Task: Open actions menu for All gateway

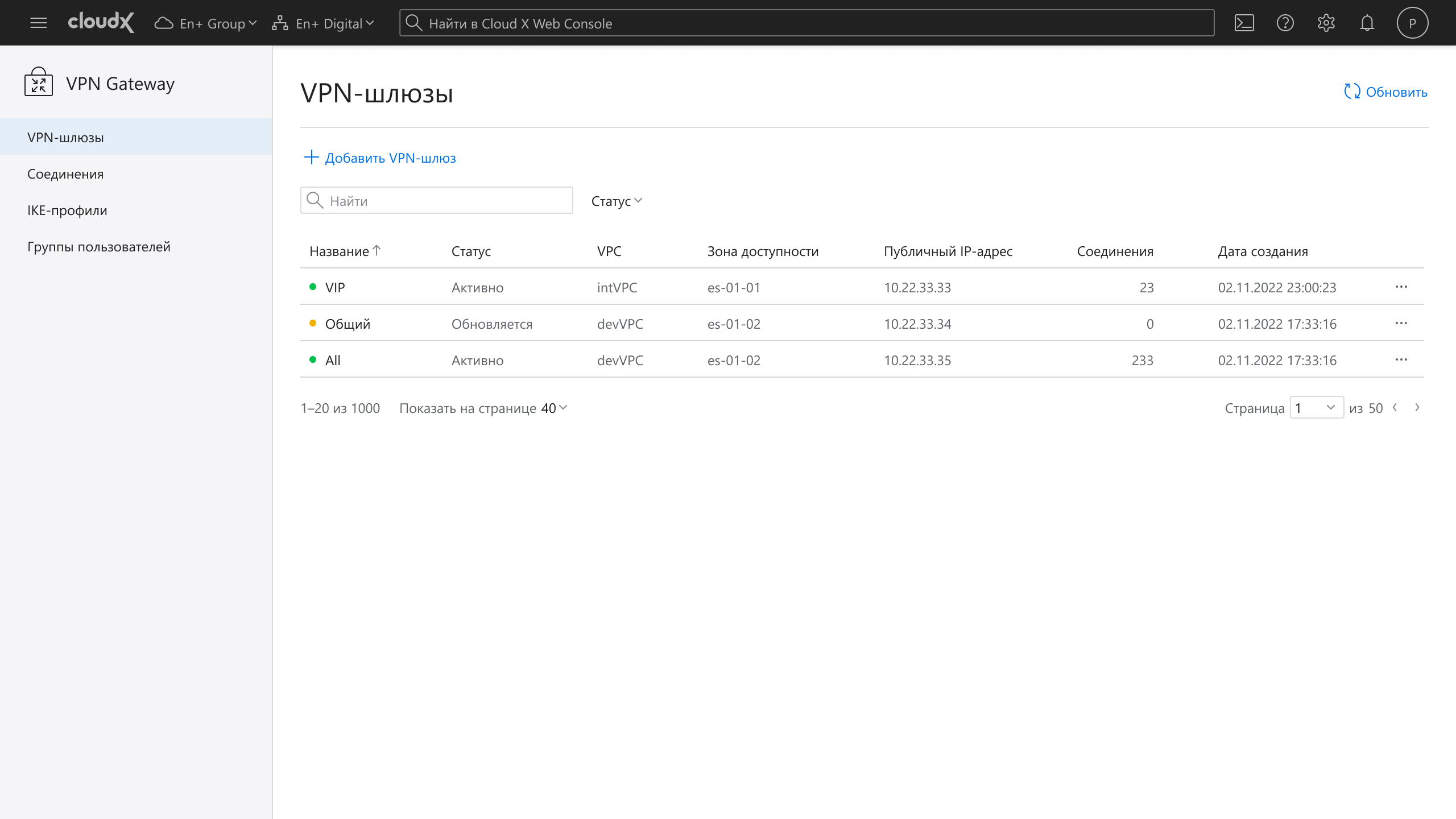Action: [1401, 360]
